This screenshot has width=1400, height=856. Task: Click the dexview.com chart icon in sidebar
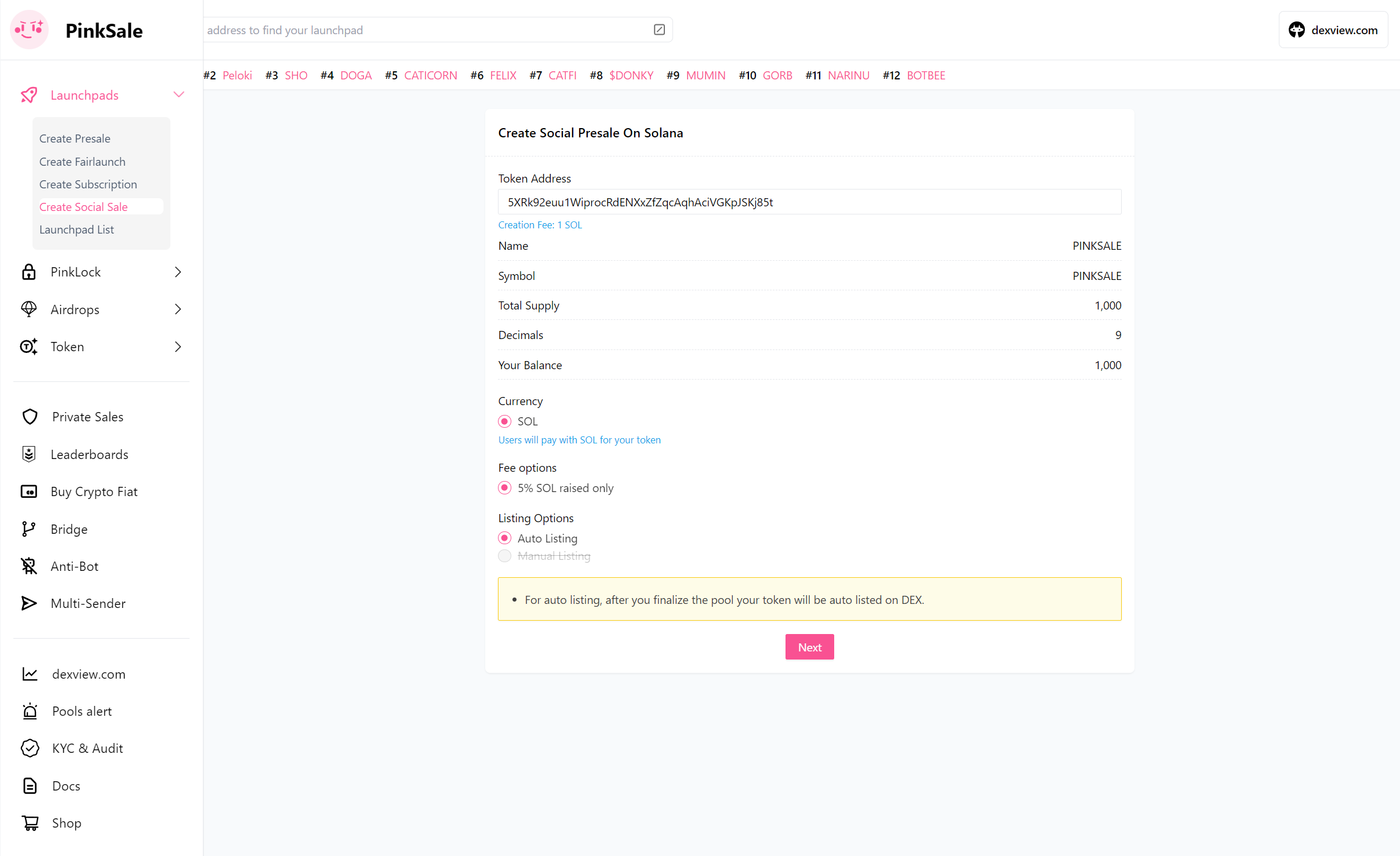click(x=30, y=674)
